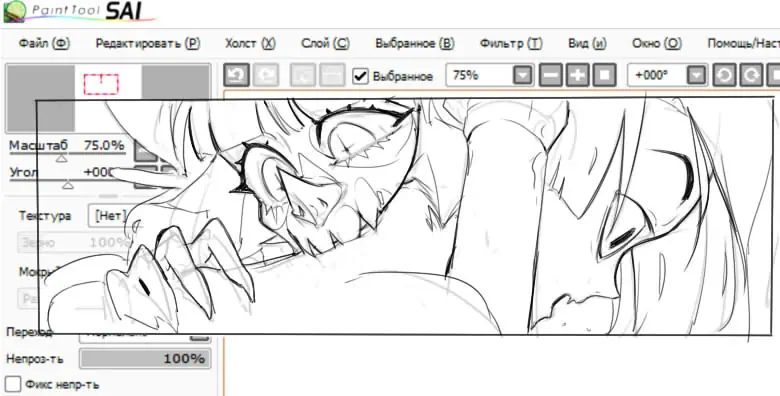The width and height of the screenshot is (780, 396).
Task: Click the Масштаб slider handle
Action: [x=62, y=158]
